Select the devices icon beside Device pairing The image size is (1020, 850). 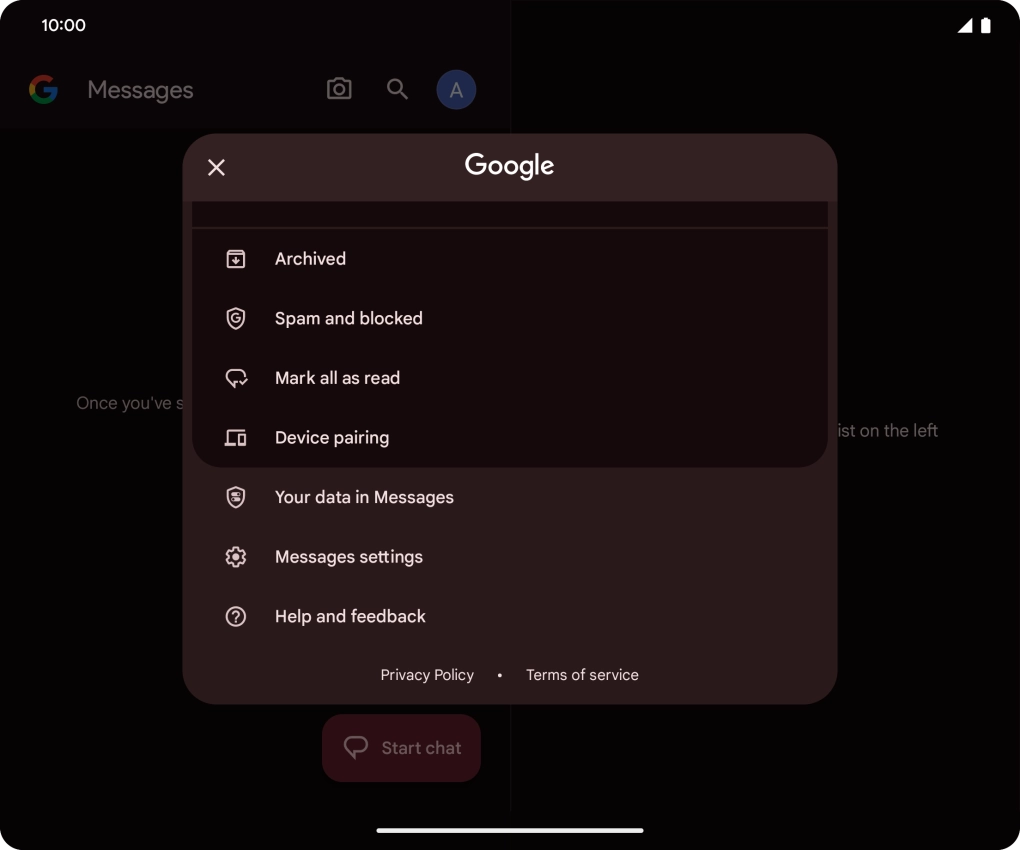tap(235, 437)
